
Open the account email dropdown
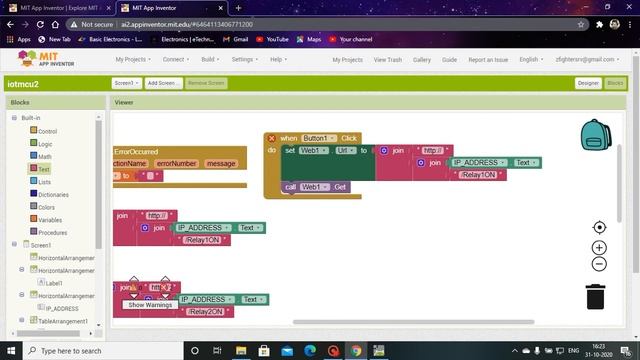point(587,60)
